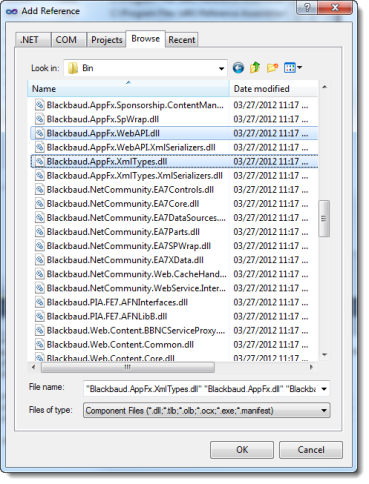
Task: Select Blackbaud.NetCommunity.Web.CacheHand... file
Action: pyautogui.click(x=136, y=274)
